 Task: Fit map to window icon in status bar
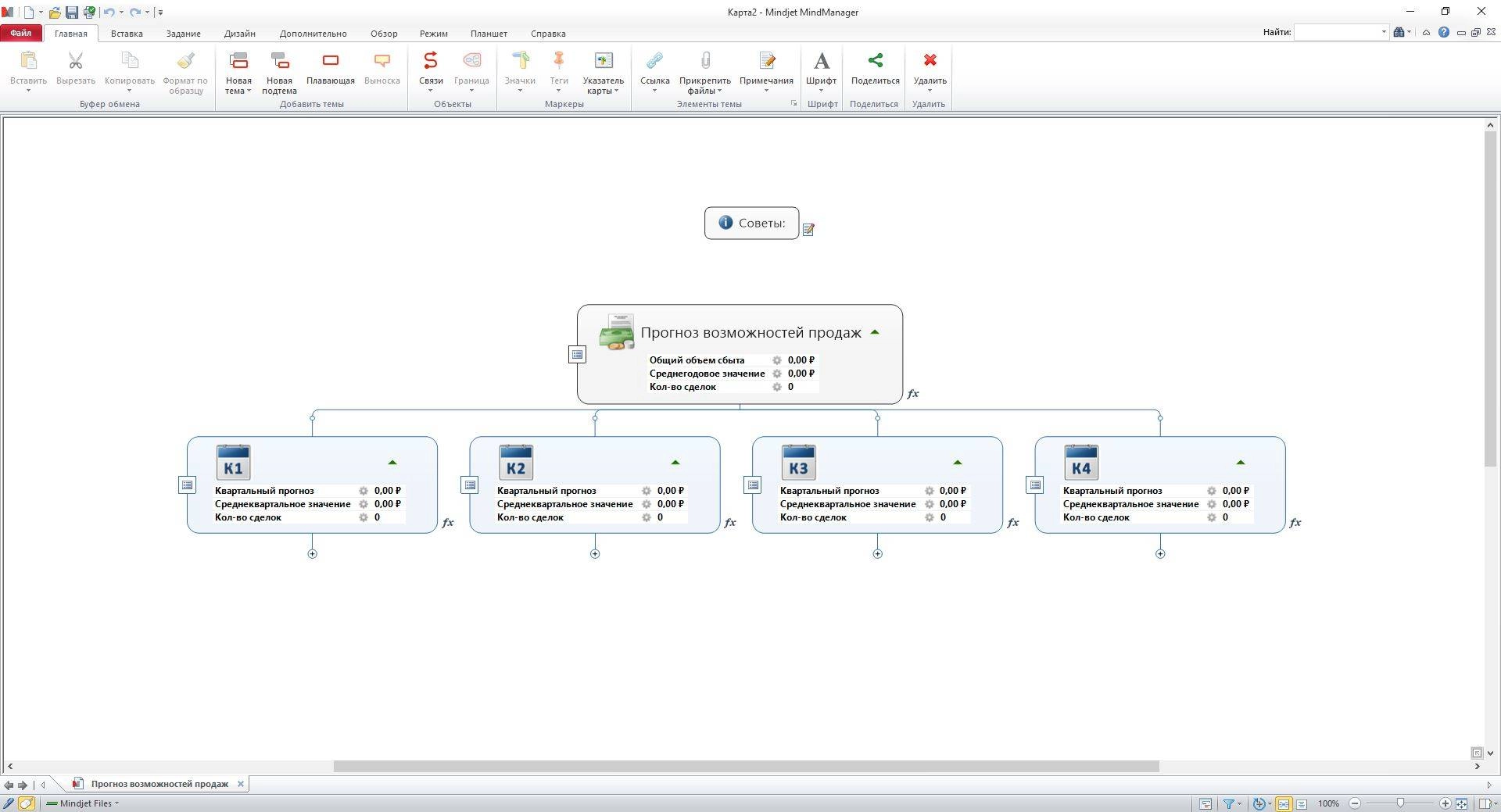click(x=1461, y=803)
